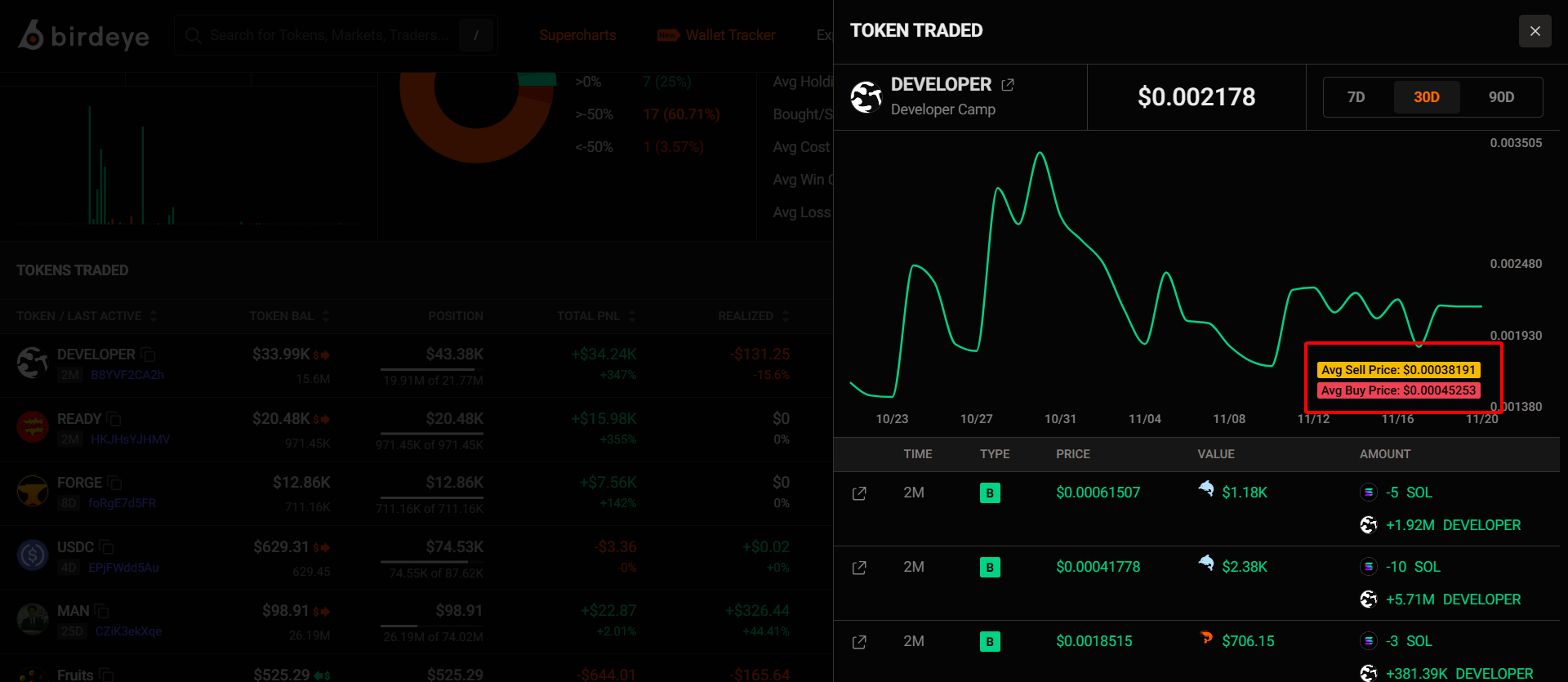
Task: Click token icon beside +381.39K DEVELOPER
Action: 1369,674
